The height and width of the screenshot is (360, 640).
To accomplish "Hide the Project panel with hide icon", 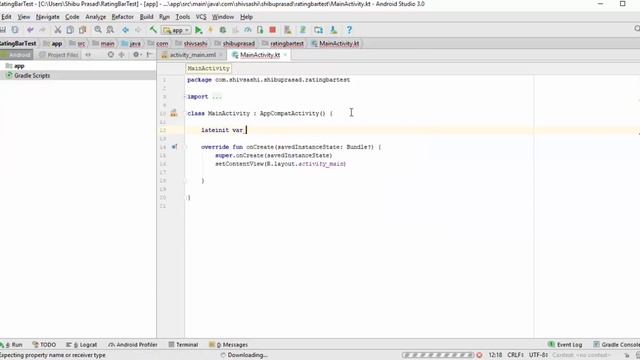I will pos(149,54).
